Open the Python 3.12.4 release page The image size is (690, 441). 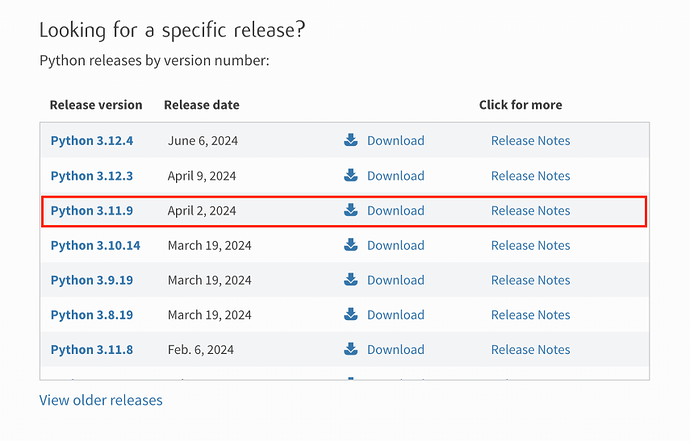coord(92,141)
